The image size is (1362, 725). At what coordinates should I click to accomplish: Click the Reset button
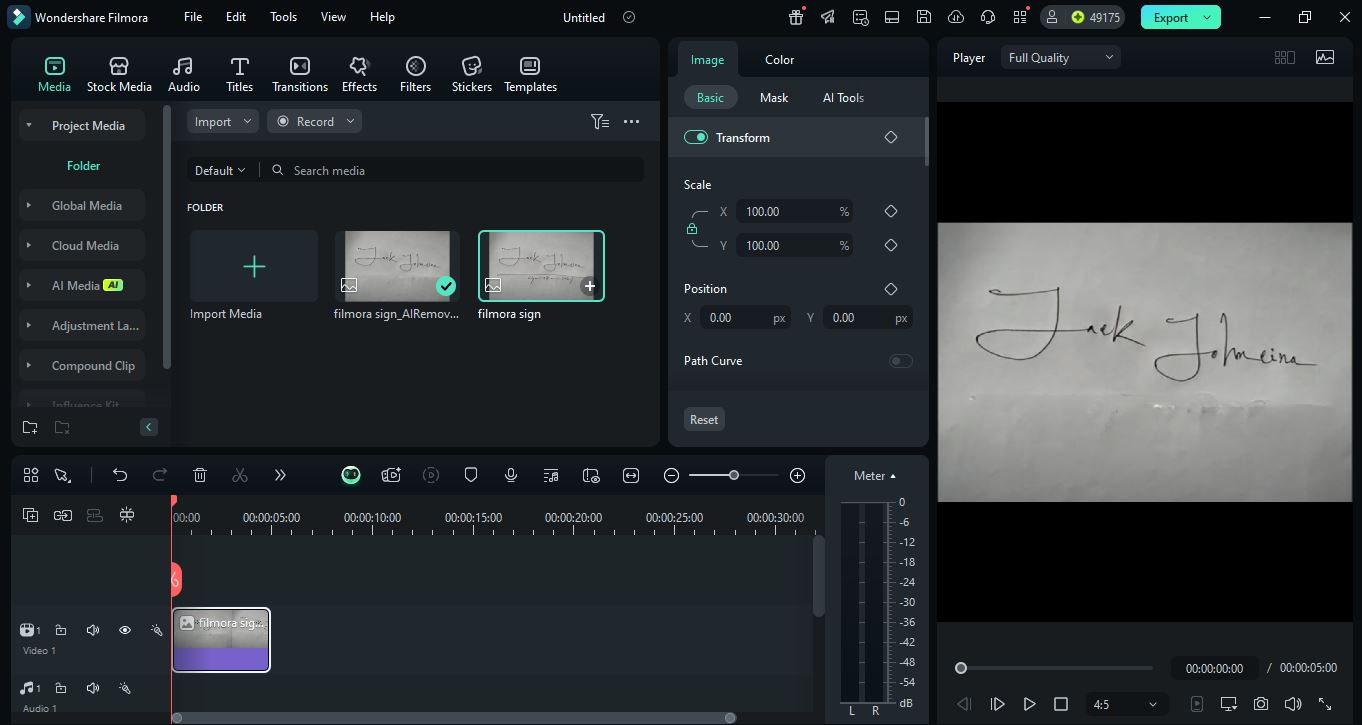(704, 419)
